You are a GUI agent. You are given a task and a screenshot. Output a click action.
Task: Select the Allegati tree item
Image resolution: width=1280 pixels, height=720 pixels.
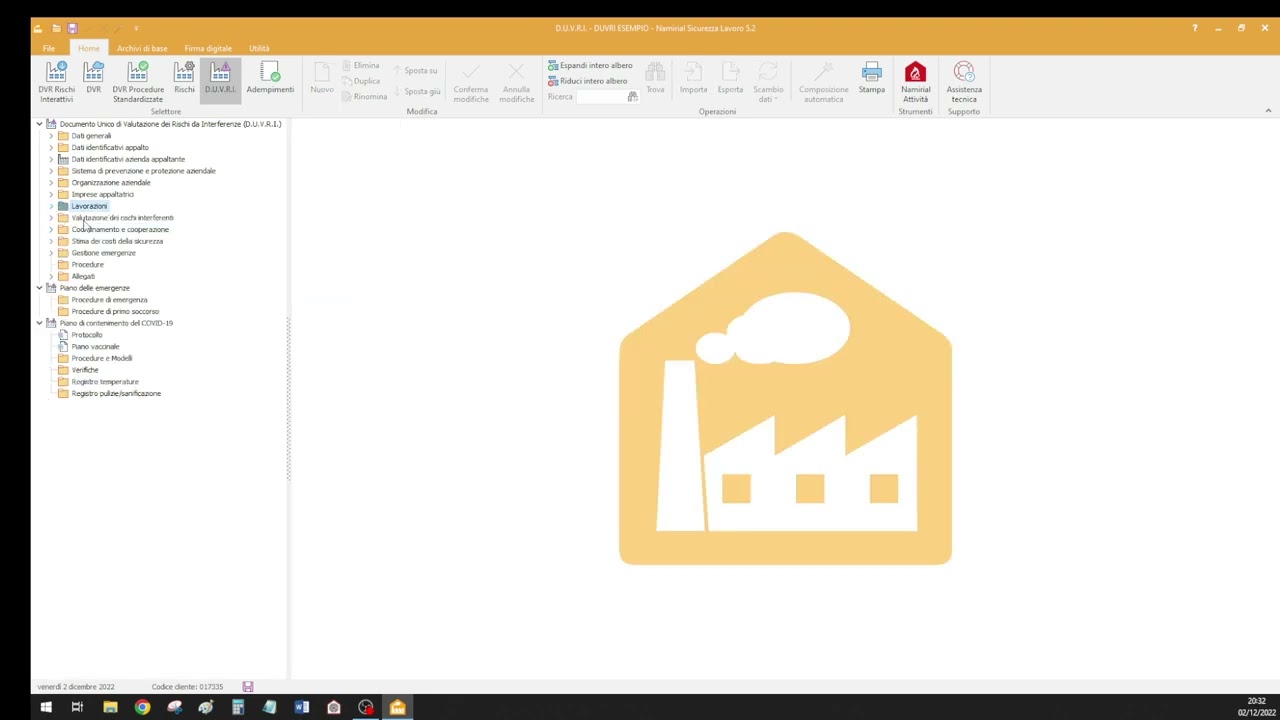pos(83,276)
